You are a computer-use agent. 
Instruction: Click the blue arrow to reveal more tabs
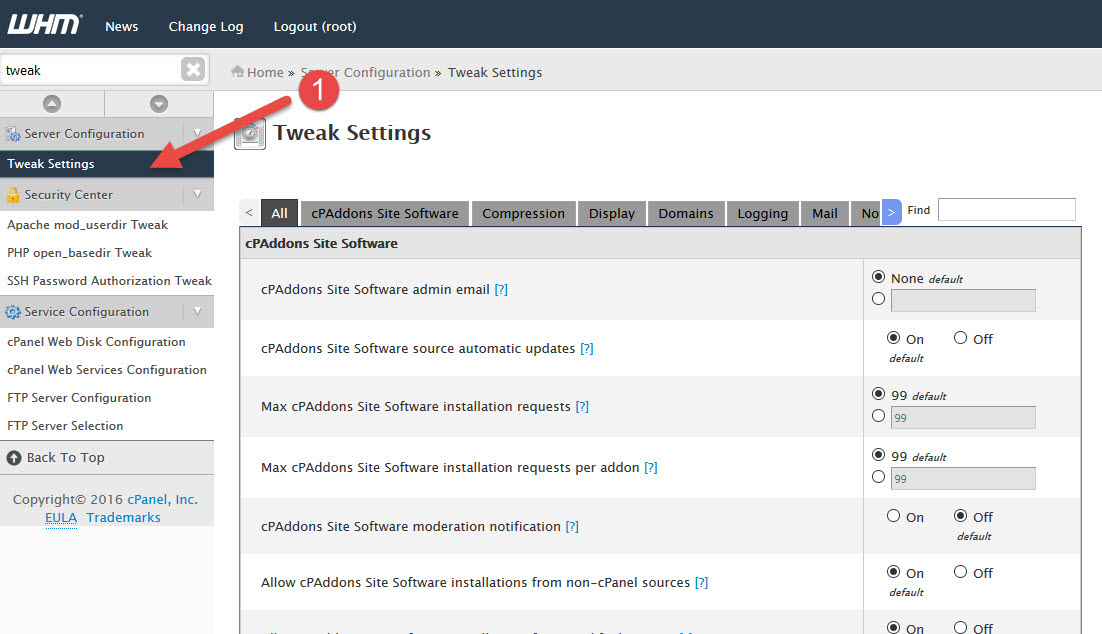[890, 212]
